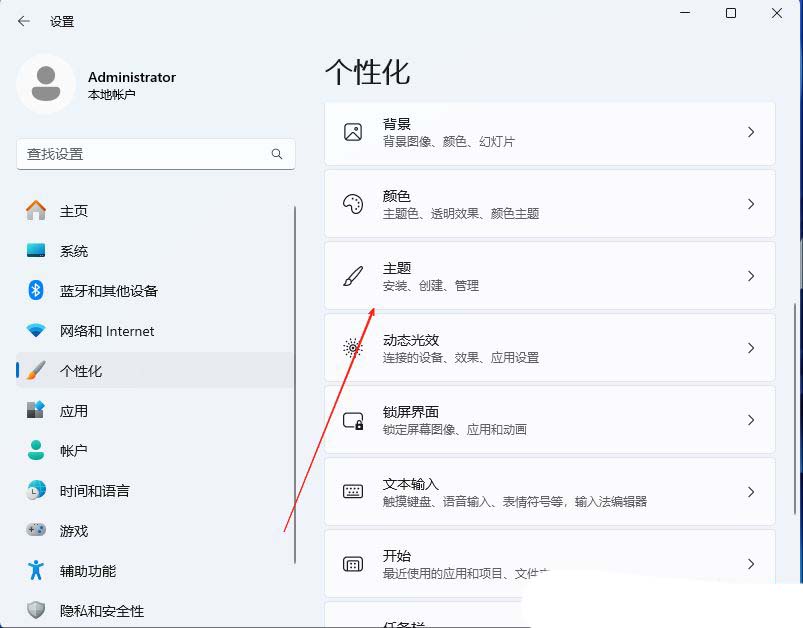803x628 pixels.
Task: Expand the Colors row chevron
Action: coord(751,204)
